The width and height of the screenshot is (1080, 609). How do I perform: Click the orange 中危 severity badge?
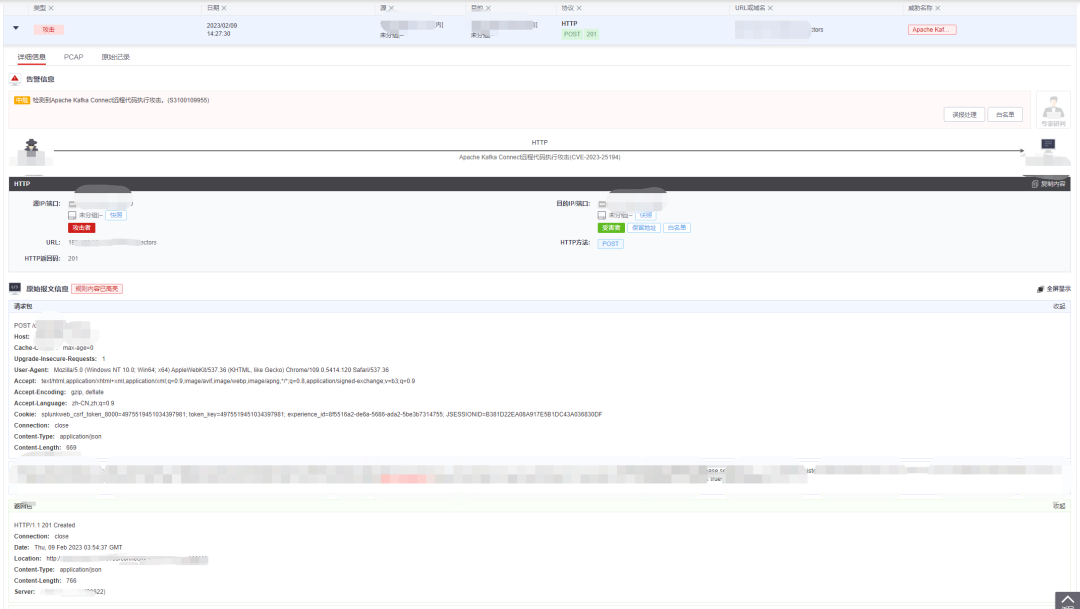pos(22,101)
